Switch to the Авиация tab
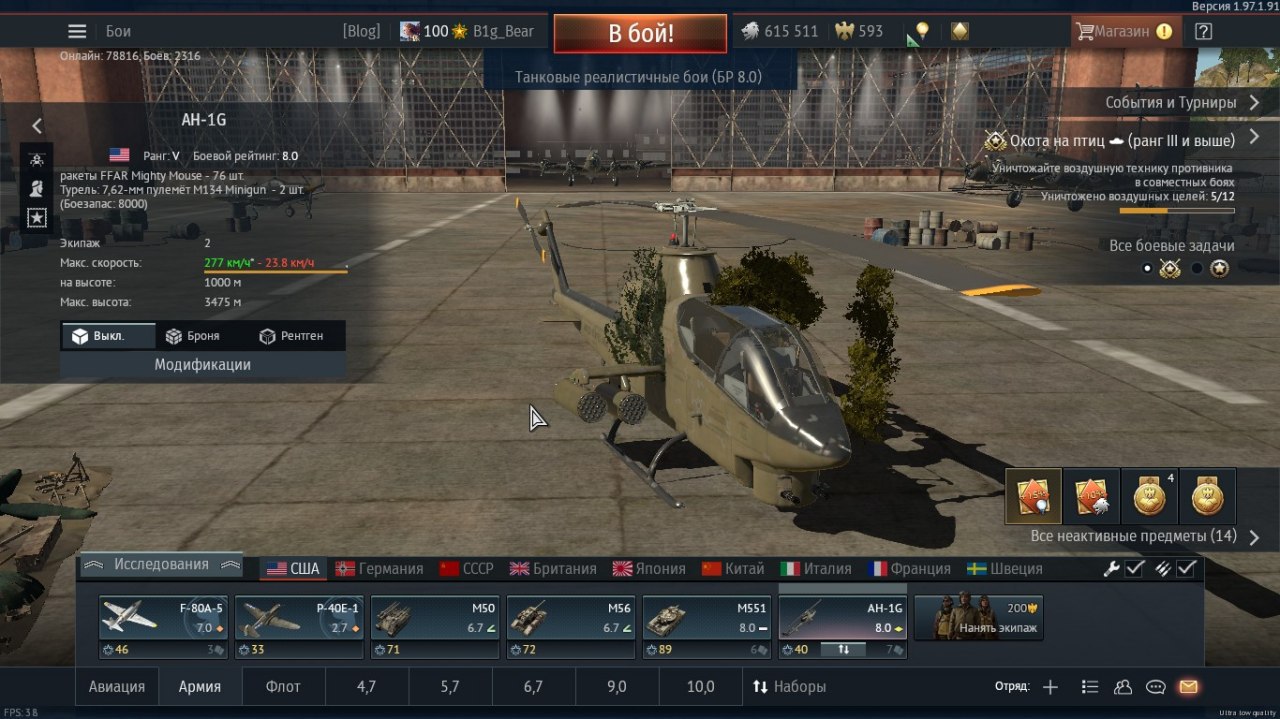Image resolution: width=1280 pixels, height=719 pixels. 117,687
